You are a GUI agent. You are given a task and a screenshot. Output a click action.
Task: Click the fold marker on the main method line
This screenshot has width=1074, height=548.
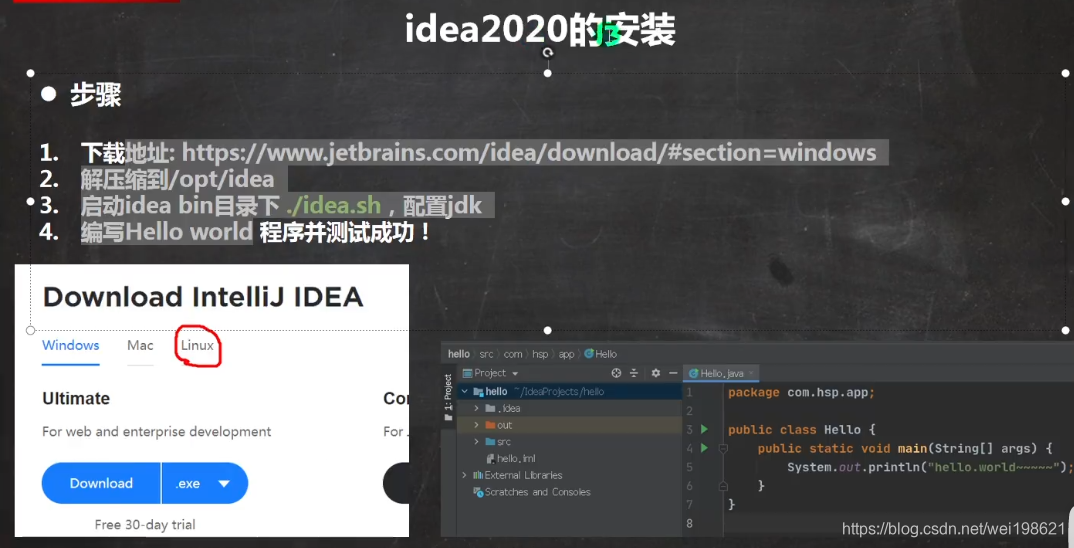click(x=723, y=449)
